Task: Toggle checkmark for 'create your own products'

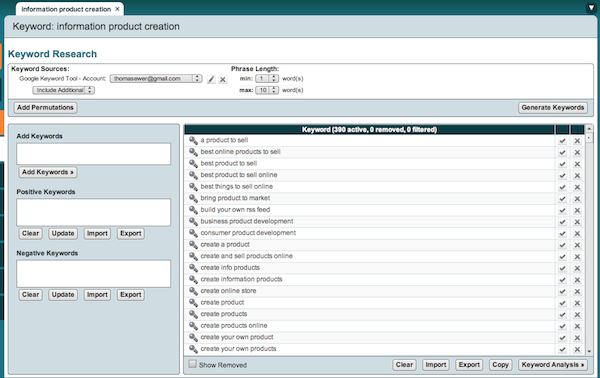Action: click(562, 349)
